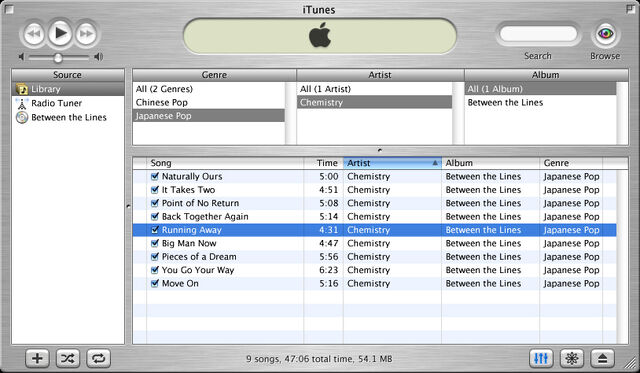Open the Equalizer window button

click(541, 358)
